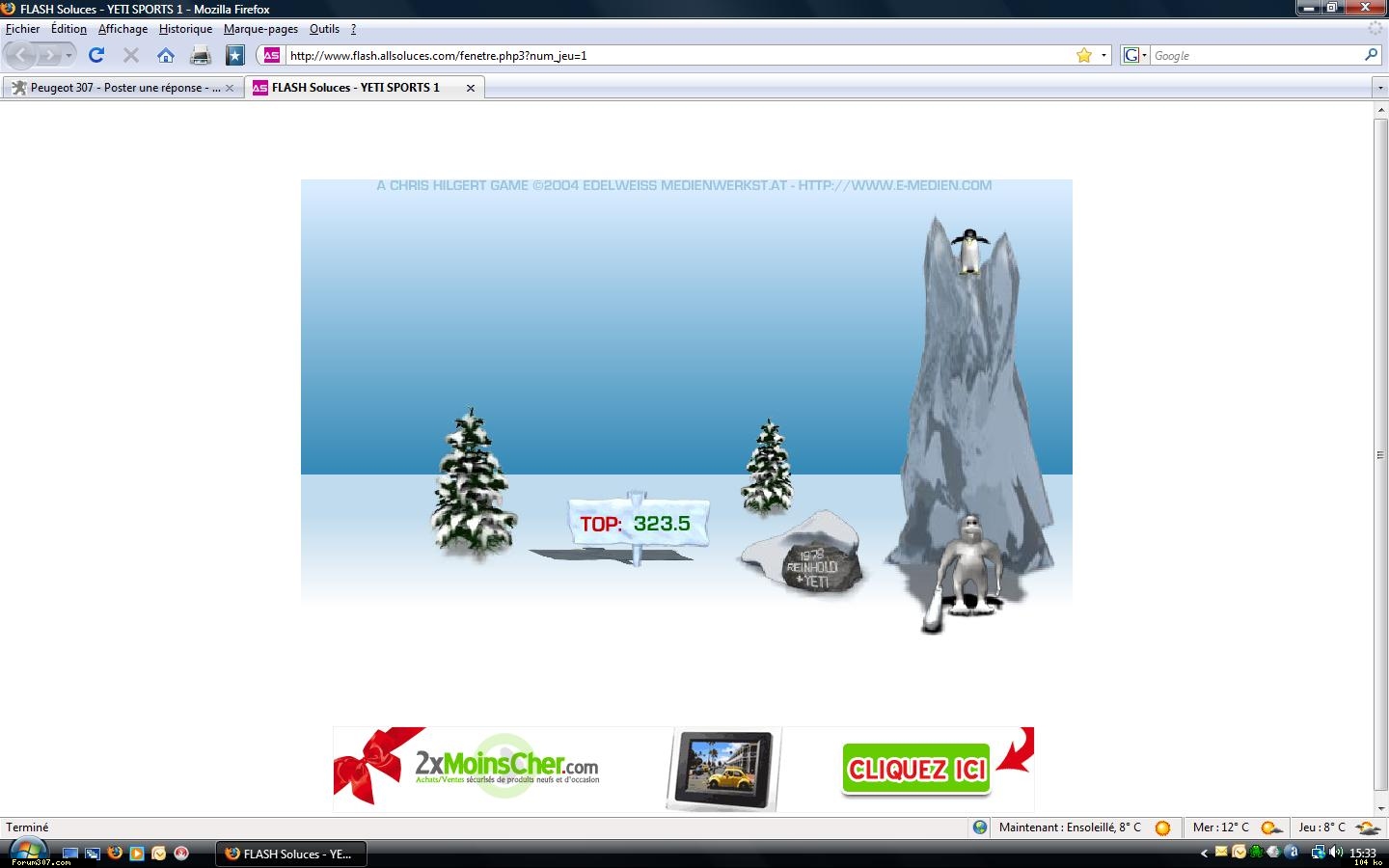Open the Google search engine selector

tap(1134, 55)
